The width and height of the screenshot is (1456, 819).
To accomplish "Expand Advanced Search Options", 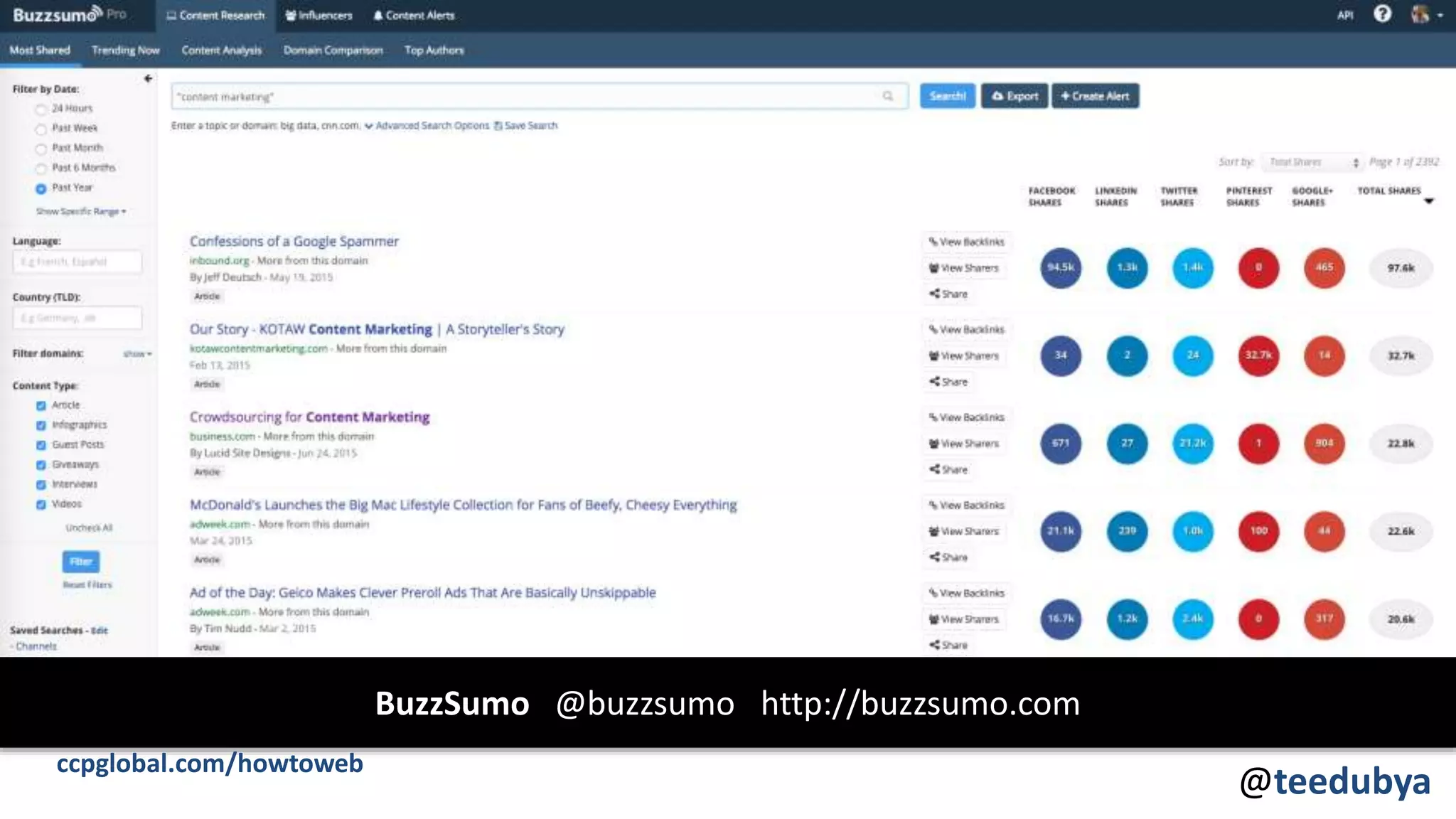I will 427,125.
